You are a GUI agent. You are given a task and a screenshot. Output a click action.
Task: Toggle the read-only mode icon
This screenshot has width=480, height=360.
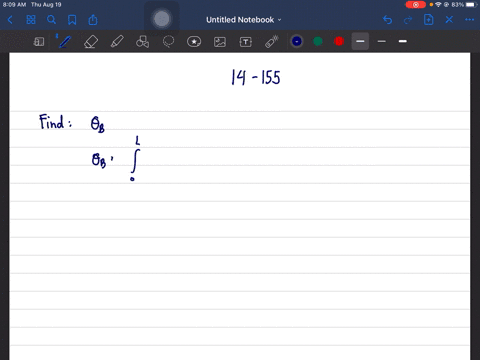[x=39, y=42]
